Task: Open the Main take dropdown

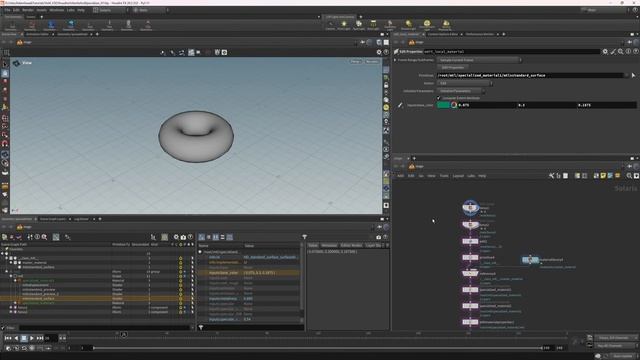Action: coord(150,10)
